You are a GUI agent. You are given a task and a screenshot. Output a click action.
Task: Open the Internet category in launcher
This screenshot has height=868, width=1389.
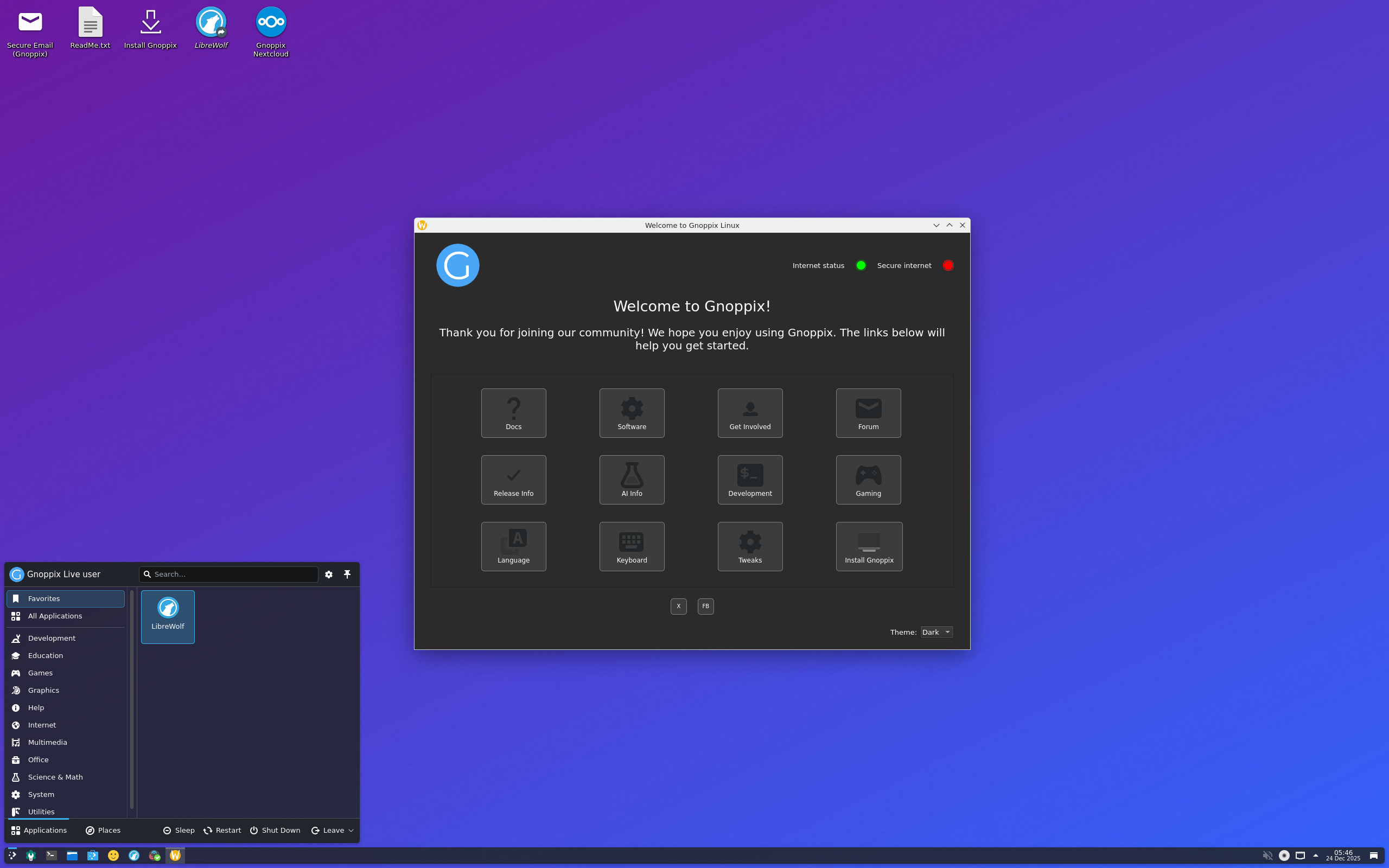pos(66,724)
